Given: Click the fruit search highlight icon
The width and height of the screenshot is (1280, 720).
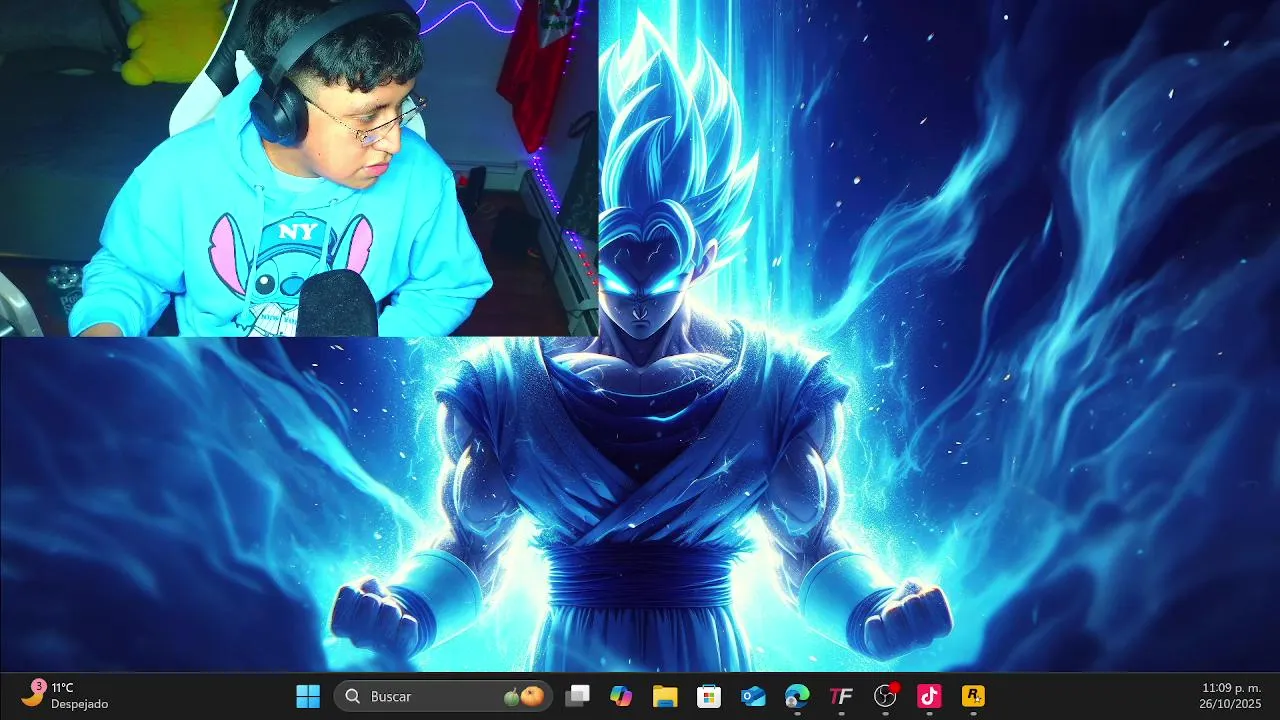Looking at the screenshot, I should tap(524, 696).
